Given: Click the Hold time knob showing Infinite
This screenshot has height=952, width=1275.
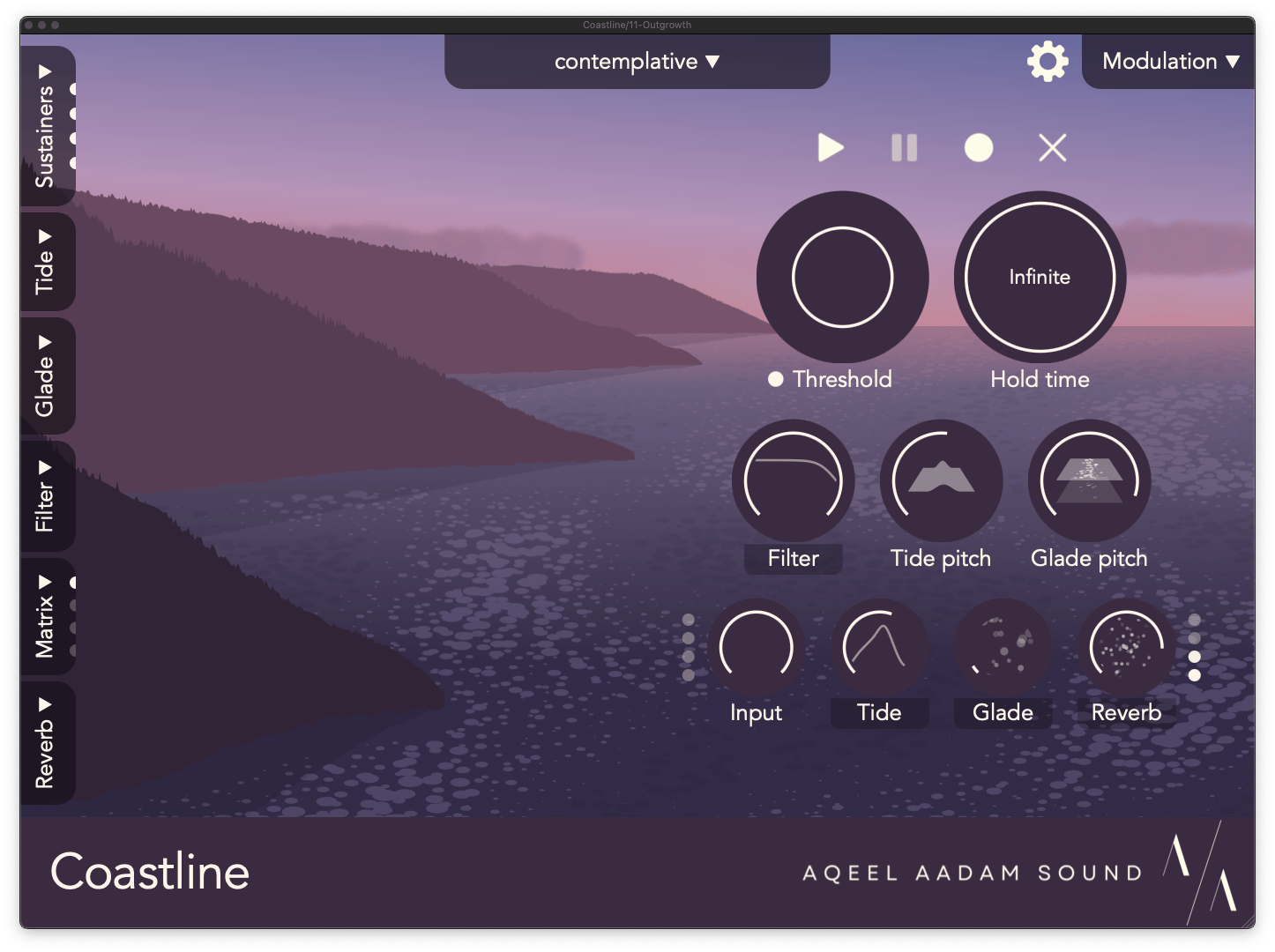Looking at the screenshot, I should coord(1040,277).
